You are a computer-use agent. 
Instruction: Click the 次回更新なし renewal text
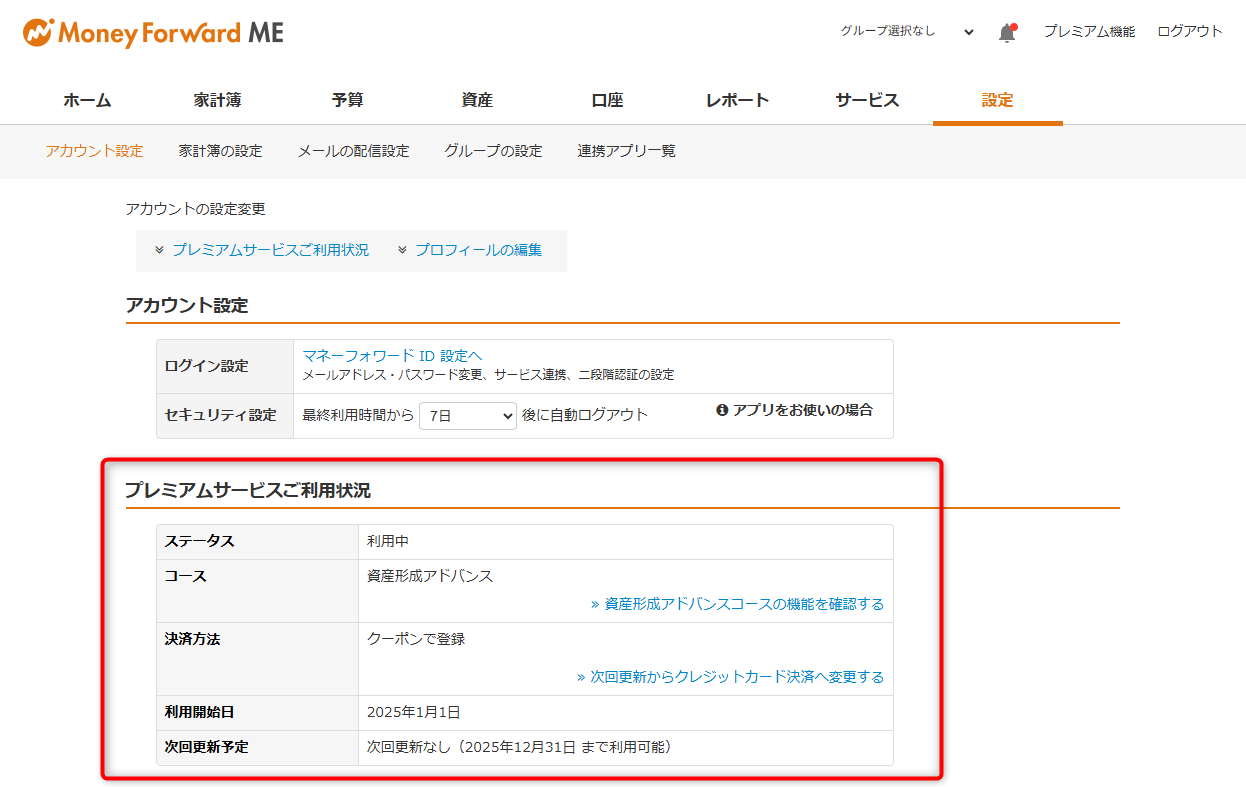[409, 747]
